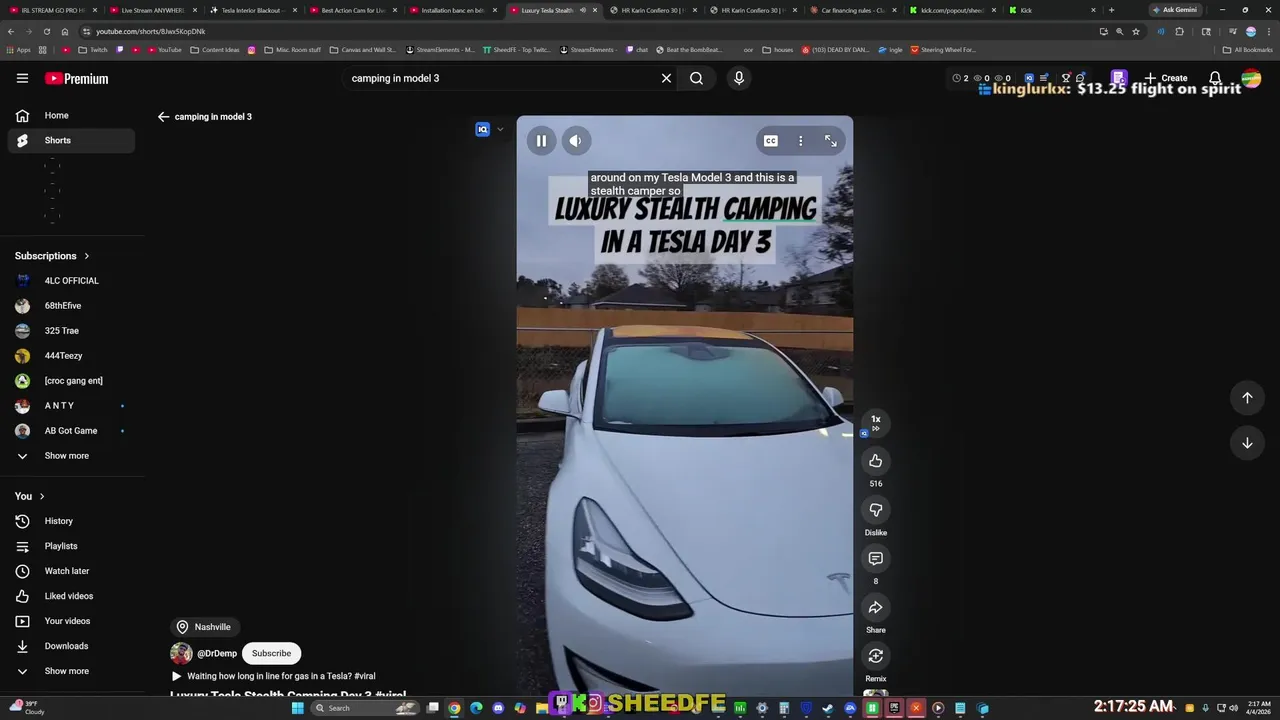Clear the search box text

(666, 78)
